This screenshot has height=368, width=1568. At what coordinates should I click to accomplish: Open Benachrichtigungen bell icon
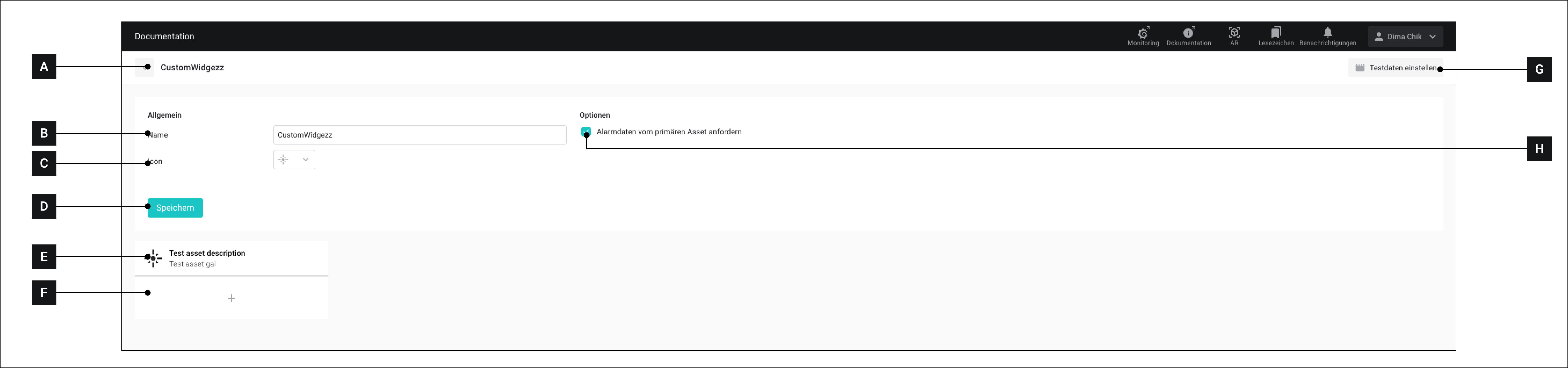click(x=1328, y=32)
